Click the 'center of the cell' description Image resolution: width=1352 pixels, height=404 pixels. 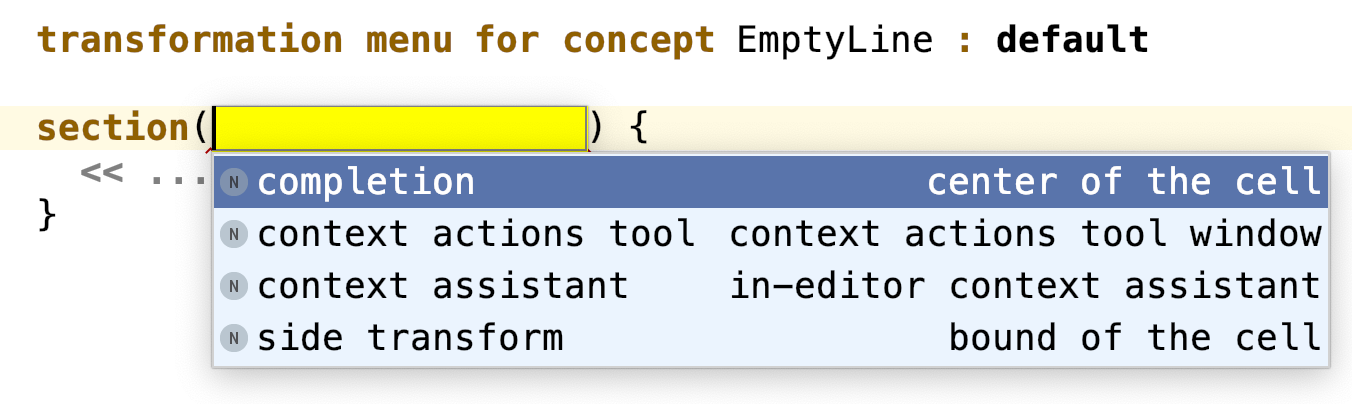coord(1123,182)
